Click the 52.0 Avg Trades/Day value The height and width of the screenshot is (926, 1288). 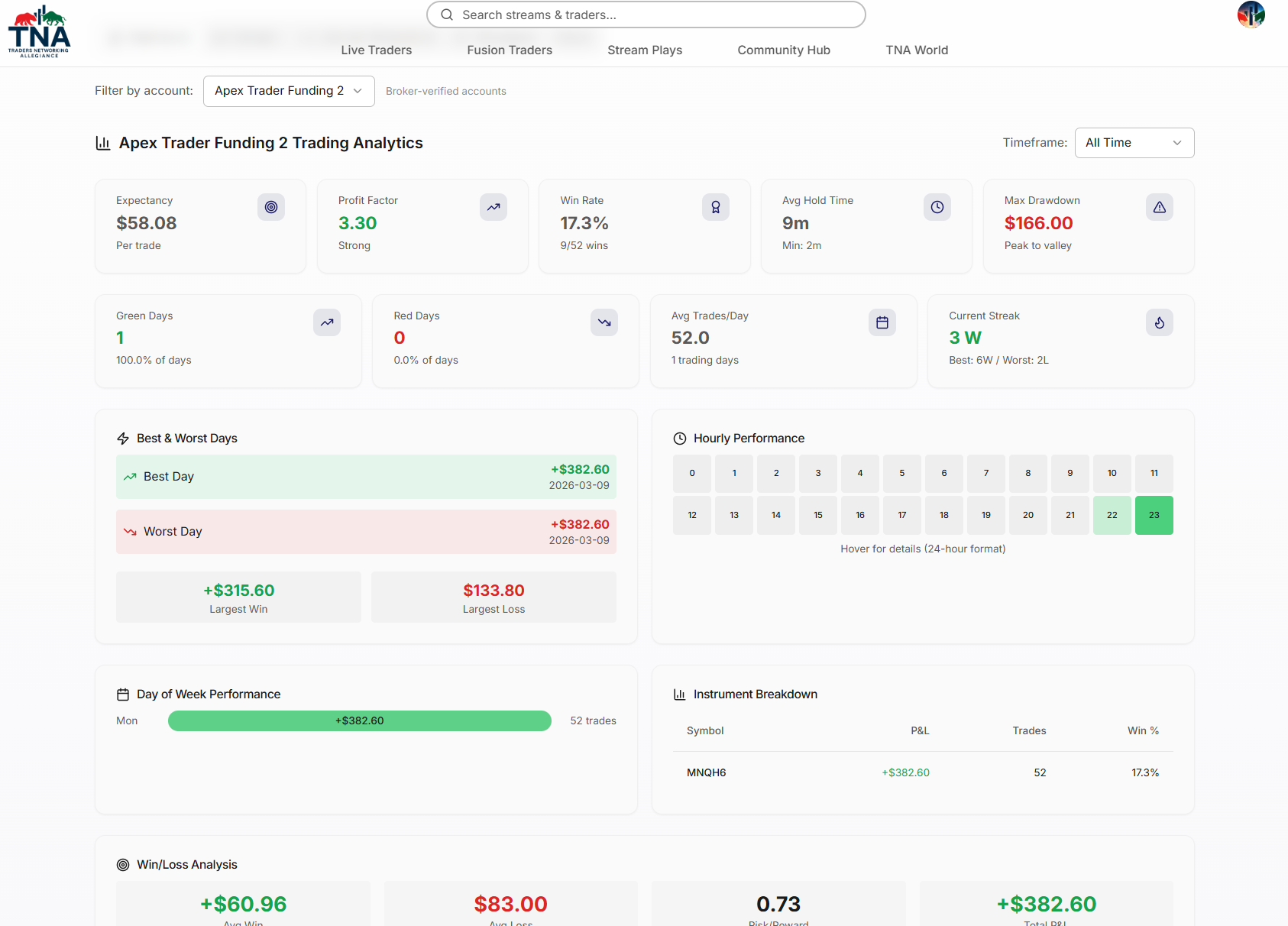coord(691,338)
